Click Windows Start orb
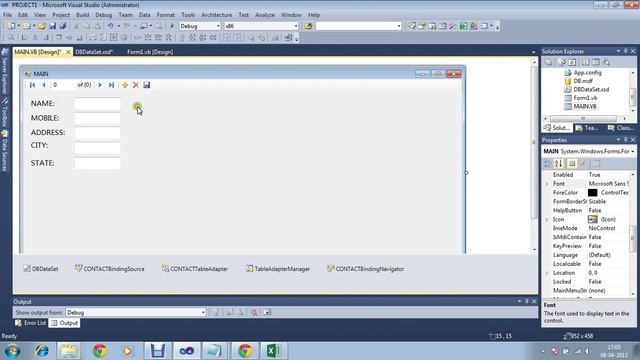The image size is (640, 360). (x=12, y=351)
